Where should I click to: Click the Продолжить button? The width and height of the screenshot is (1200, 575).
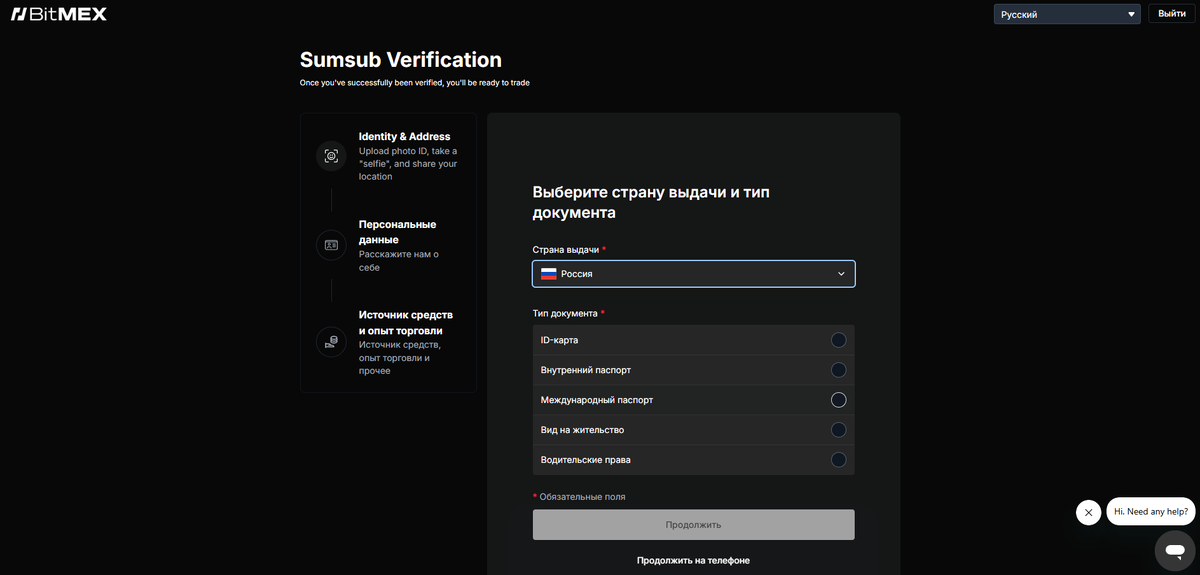693,525
